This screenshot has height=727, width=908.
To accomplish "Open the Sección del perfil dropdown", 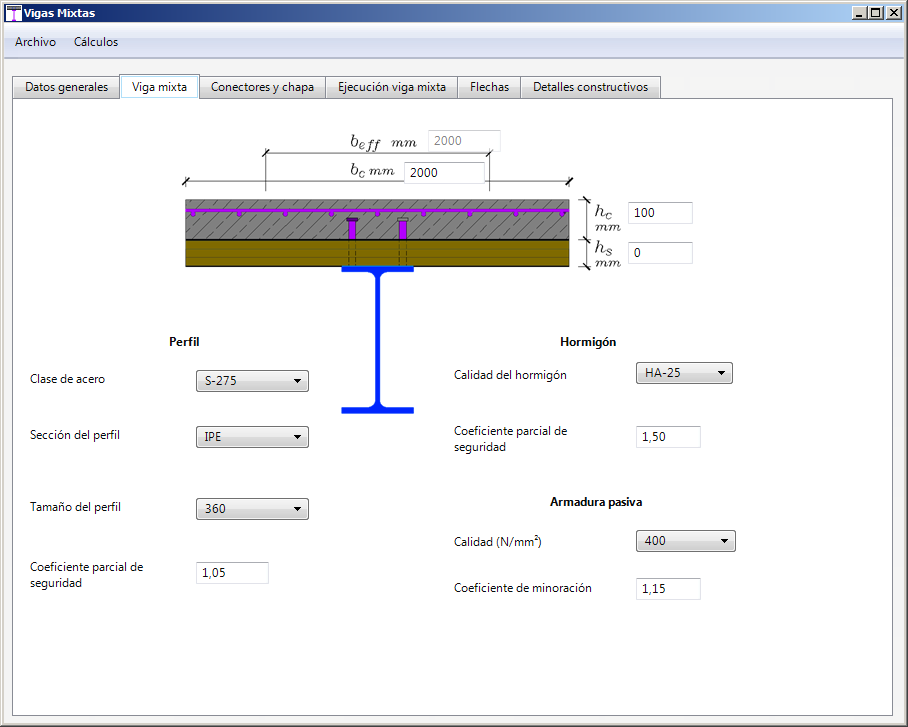I will coord(252,437).
